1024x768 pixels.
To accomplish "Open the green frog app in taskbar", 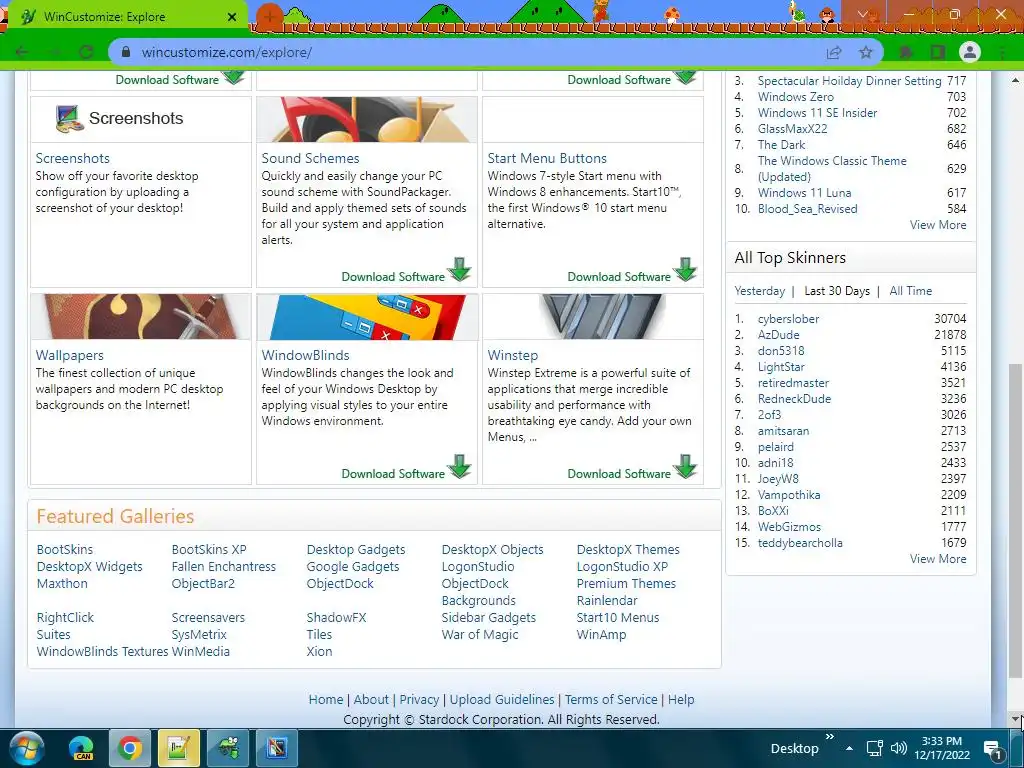I will (228, 748).
